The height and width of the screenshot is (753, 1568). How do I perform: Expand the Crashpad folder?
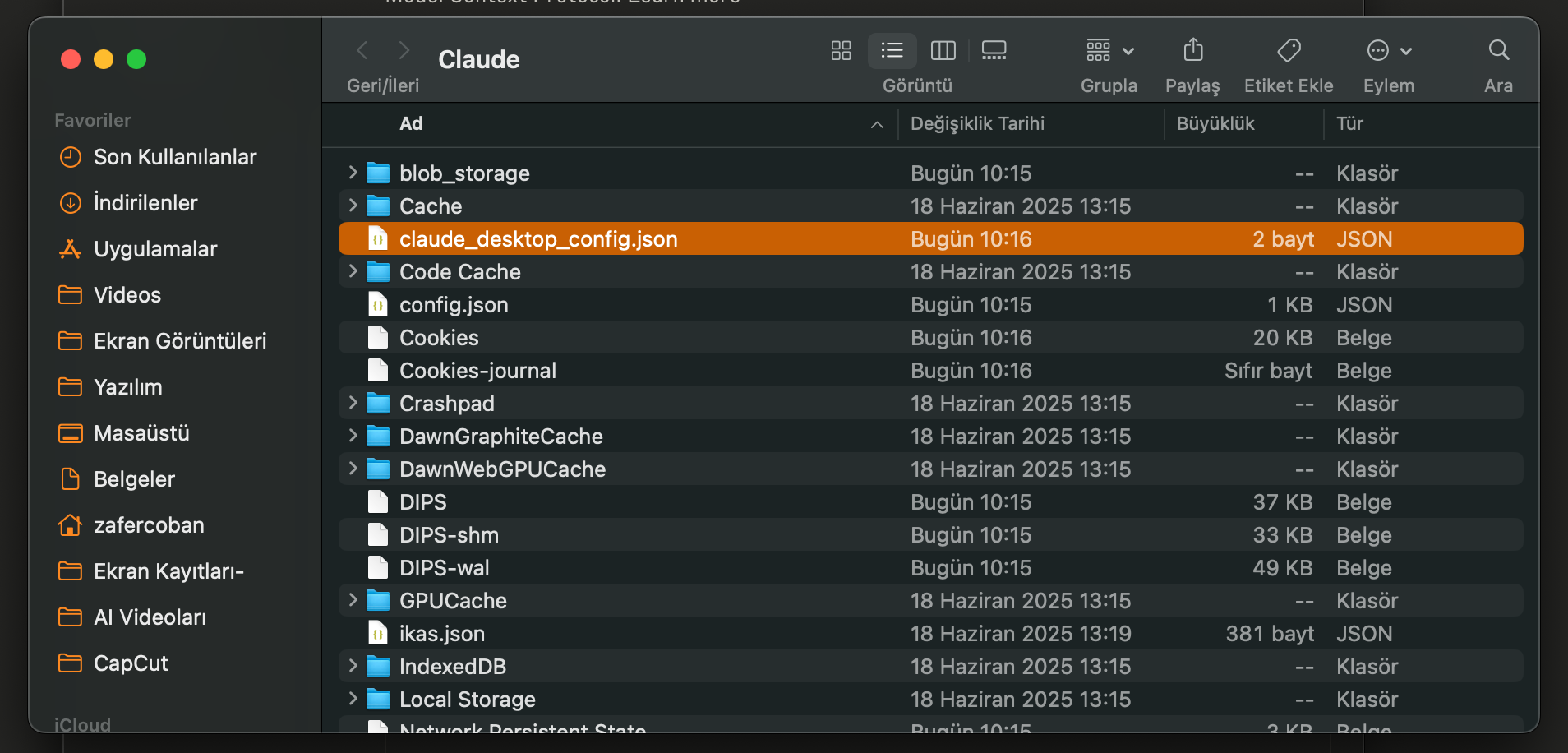pos(353,403)
